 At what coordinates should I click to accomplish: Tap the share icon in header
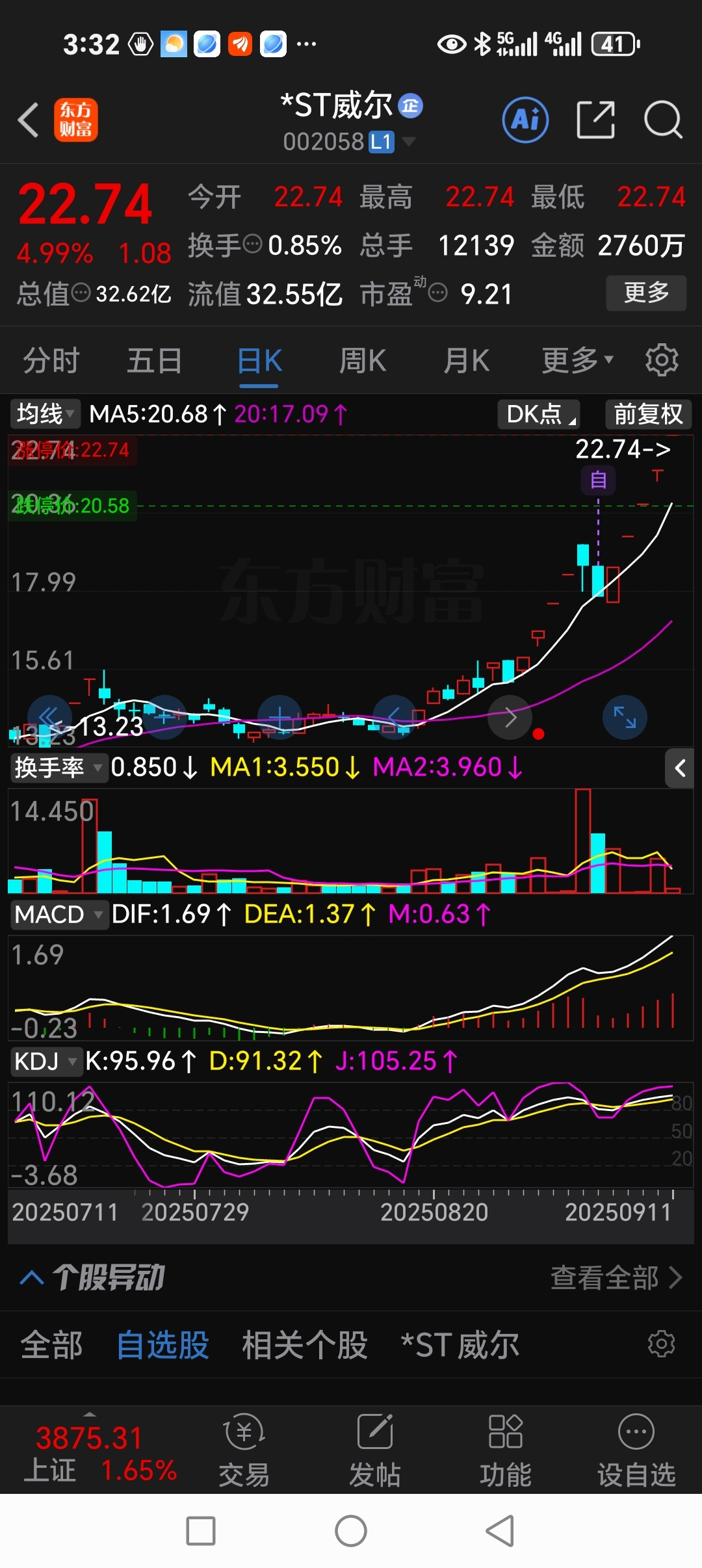coord(595,120)
